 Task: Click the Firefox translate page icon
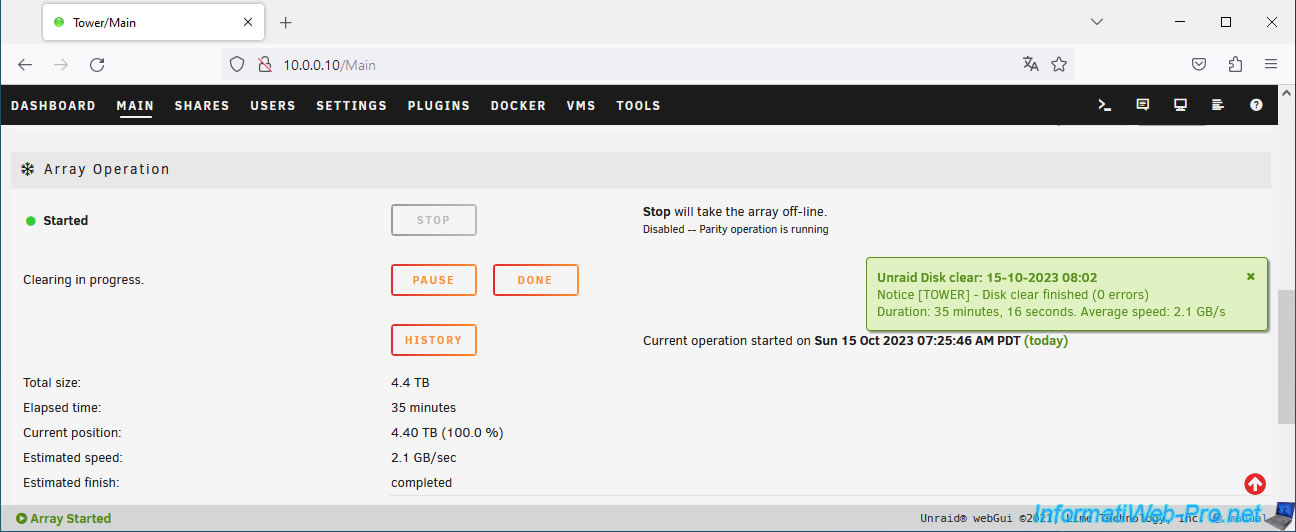coord(1031,64)
